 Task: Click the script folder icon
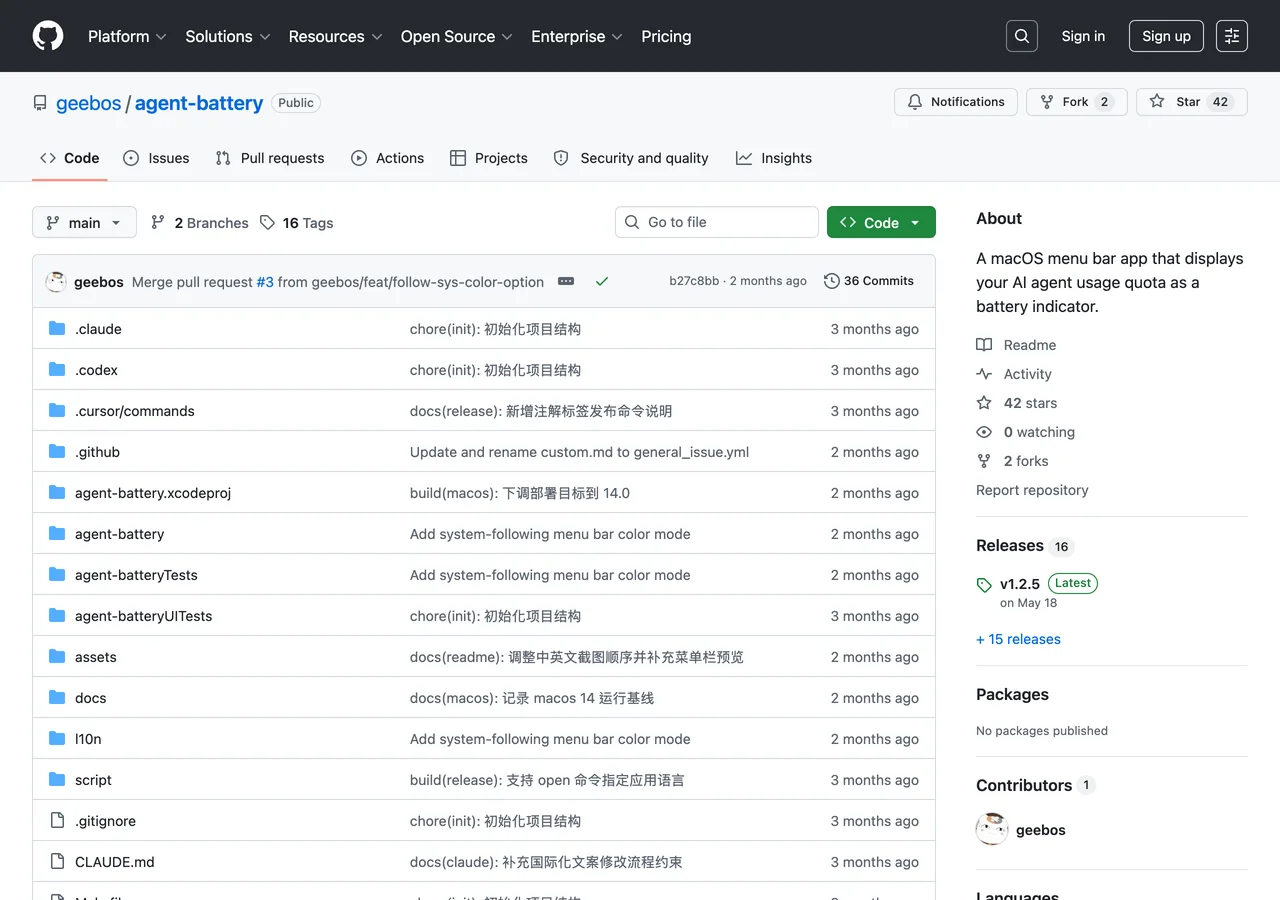click(57, 780)
